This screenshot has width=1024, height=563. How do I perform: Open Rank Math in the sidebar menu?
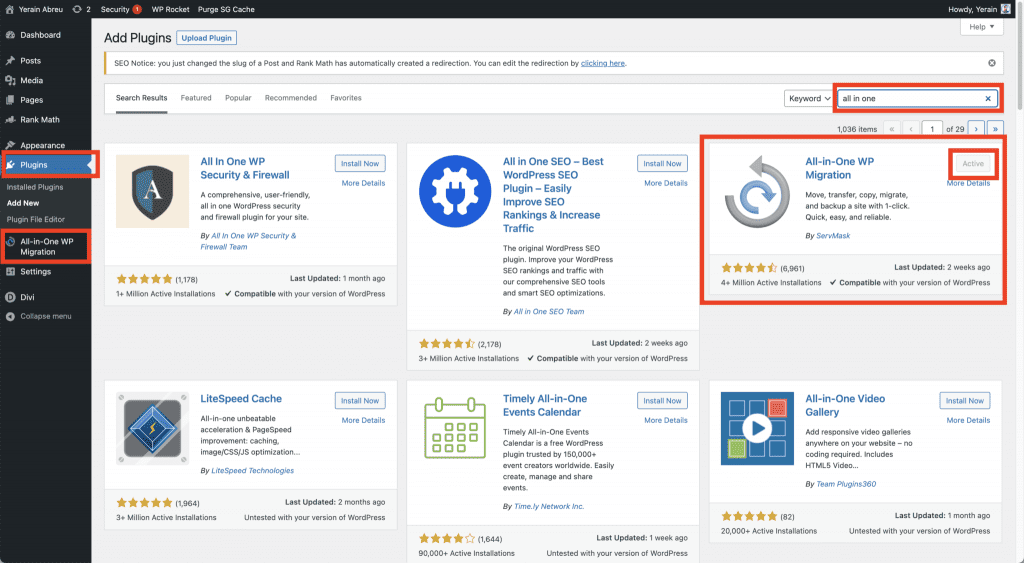[x=40, y=120]
